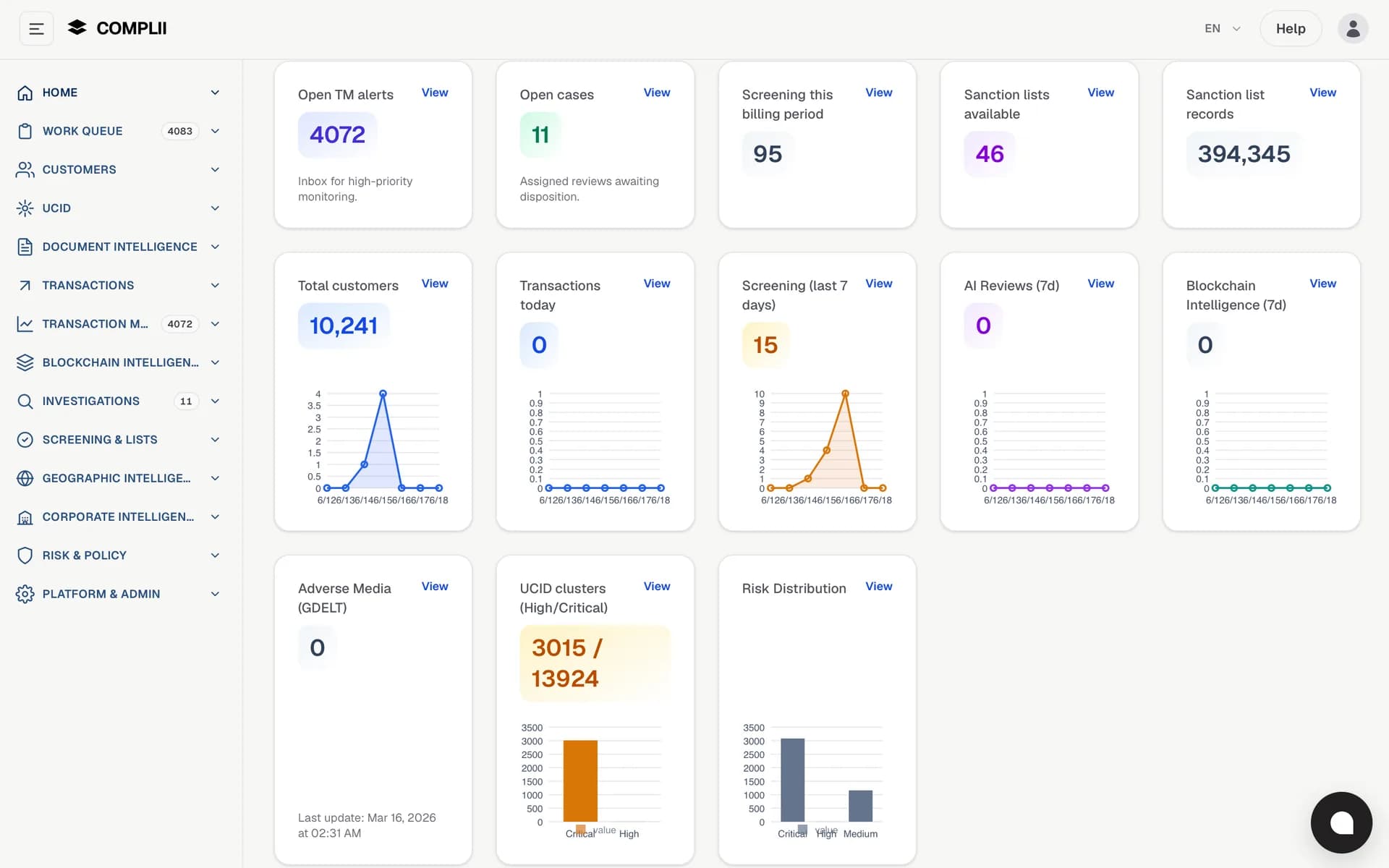The height and width of the screenshot is (868, 1389).
Task: Open GEOGRAPHIC INTELLIGENCE sidebar item
Action: coord(119,478)
